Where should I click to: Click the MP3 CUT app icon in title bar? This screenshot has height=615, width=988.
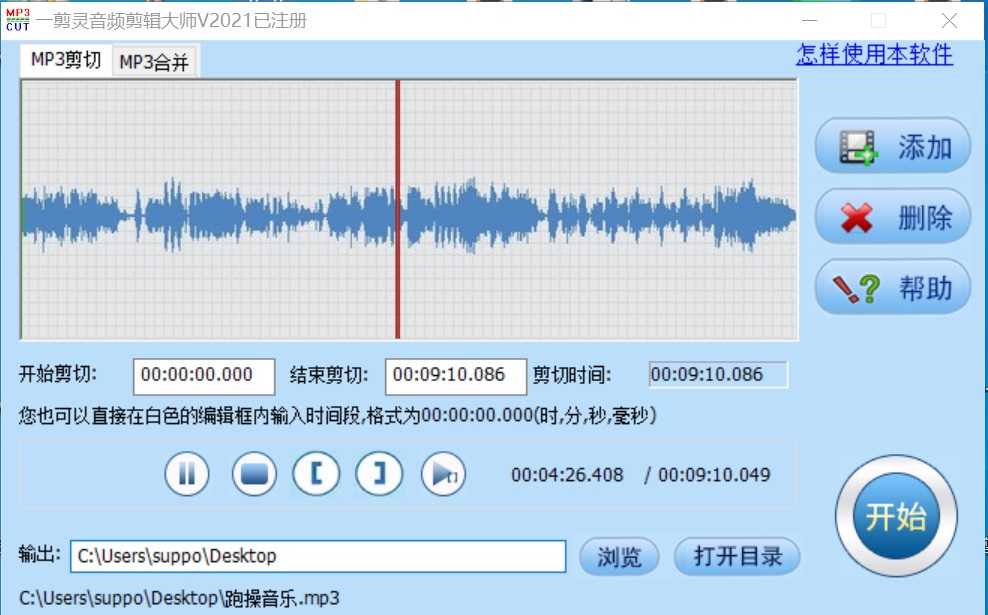point(18,20)
